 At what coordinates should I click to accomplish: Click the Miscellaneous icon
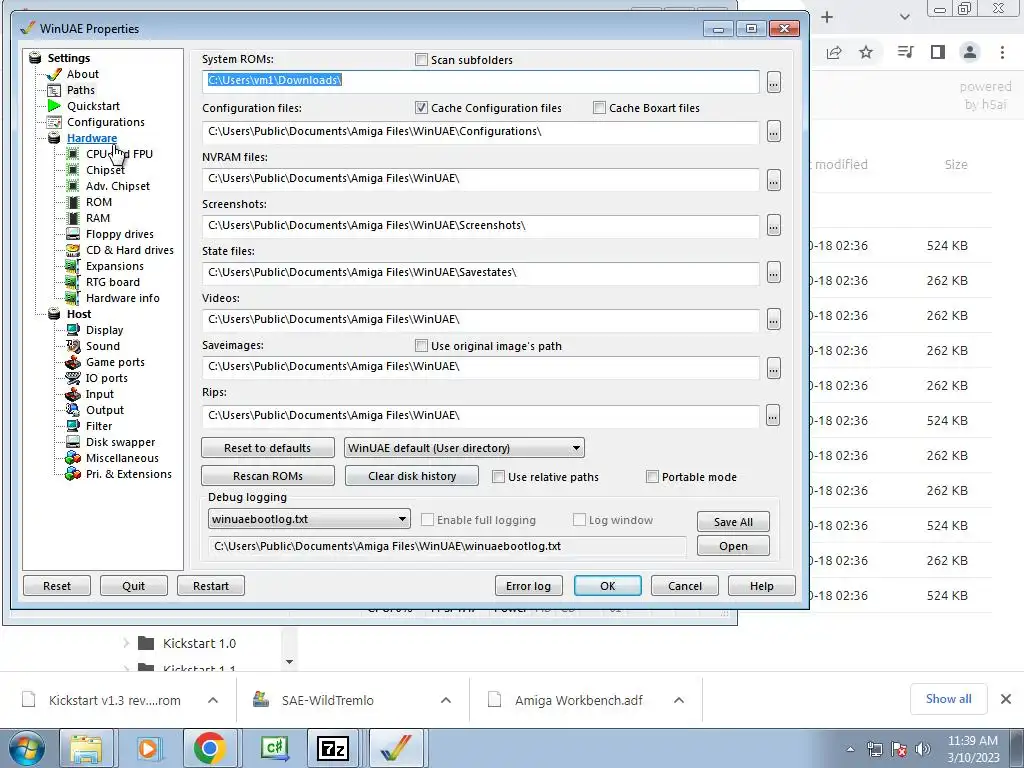[x=73, y=458]
